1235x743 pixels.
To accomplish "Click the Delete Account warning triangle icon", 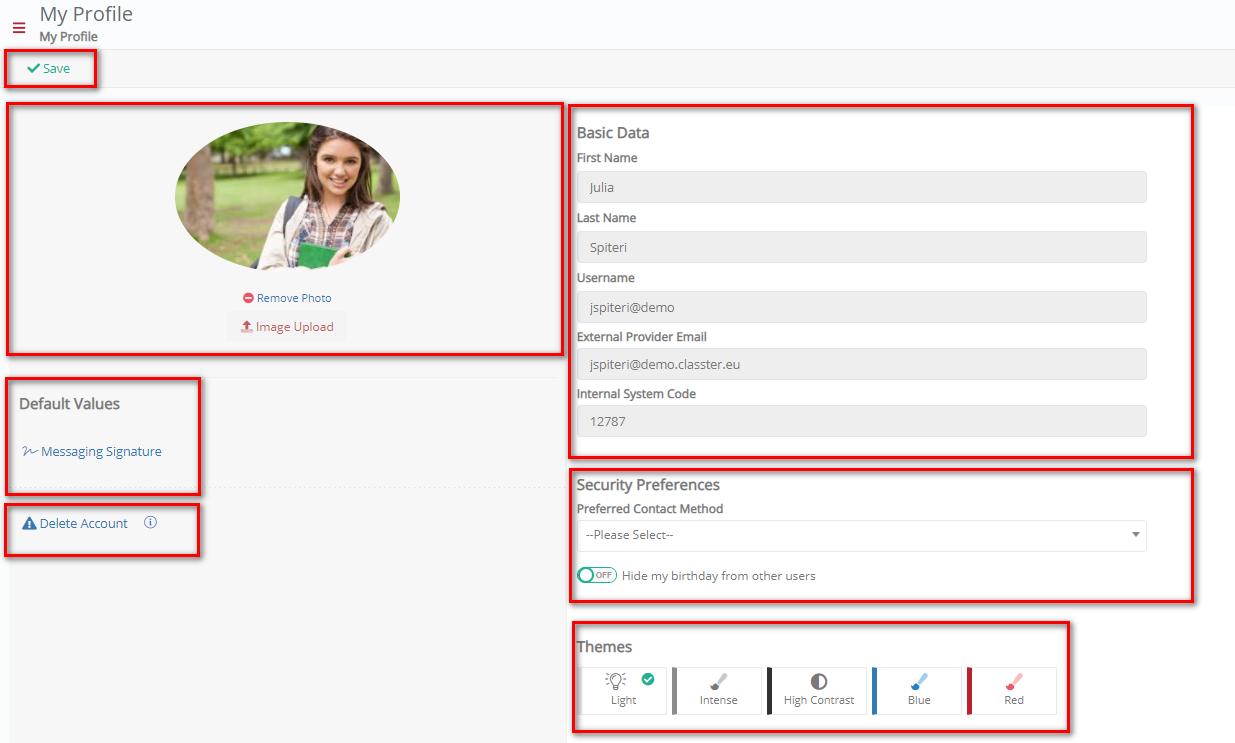I will [29, 523].
